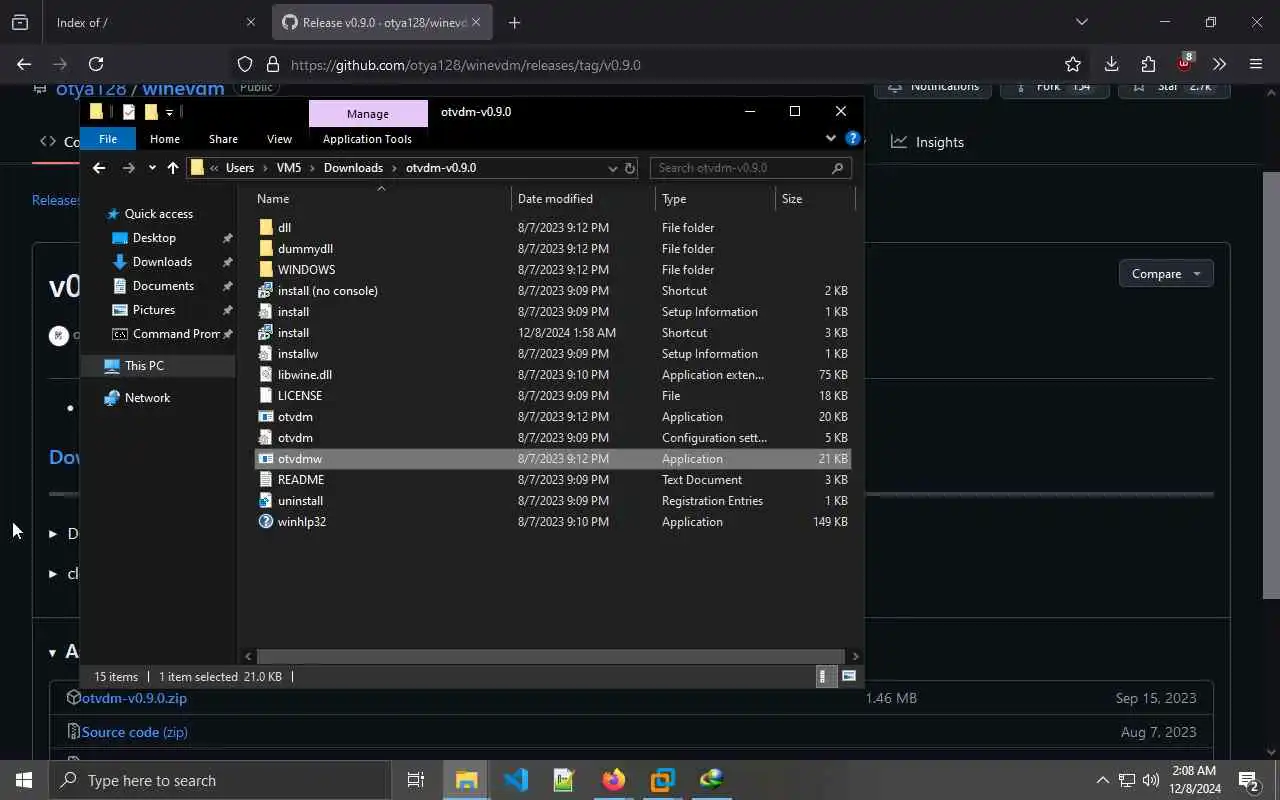Click Users in the address breadcrumb
The image size is (1280, 800).
pyautogui.click(x=239, y=168)
